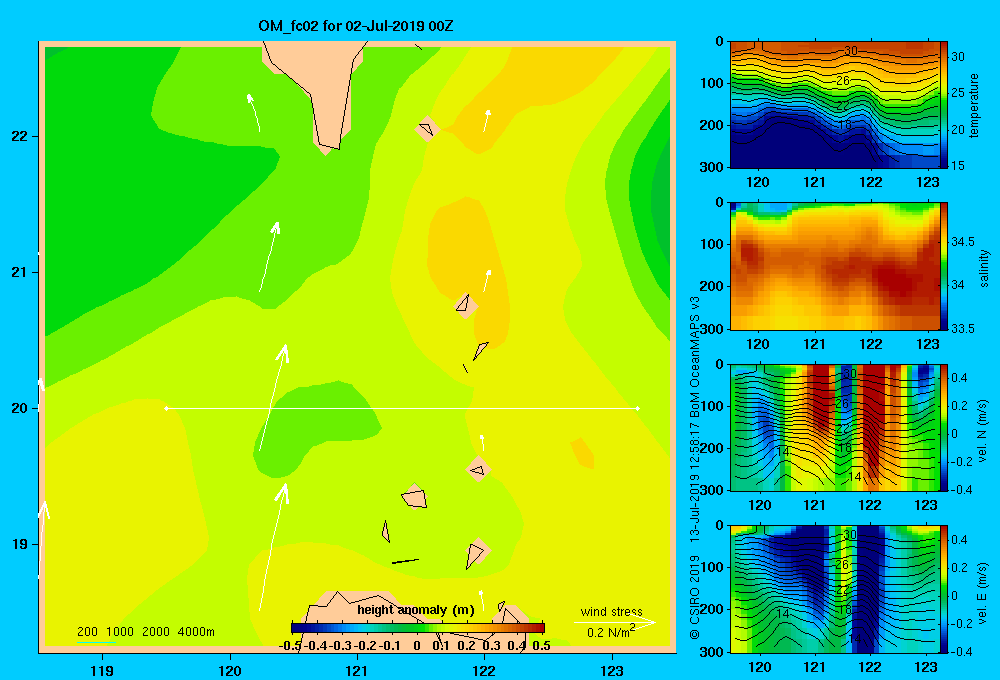Click the vertical "salinity" axis label
The height and width of the screenshot is (680, 1000).
985,268
